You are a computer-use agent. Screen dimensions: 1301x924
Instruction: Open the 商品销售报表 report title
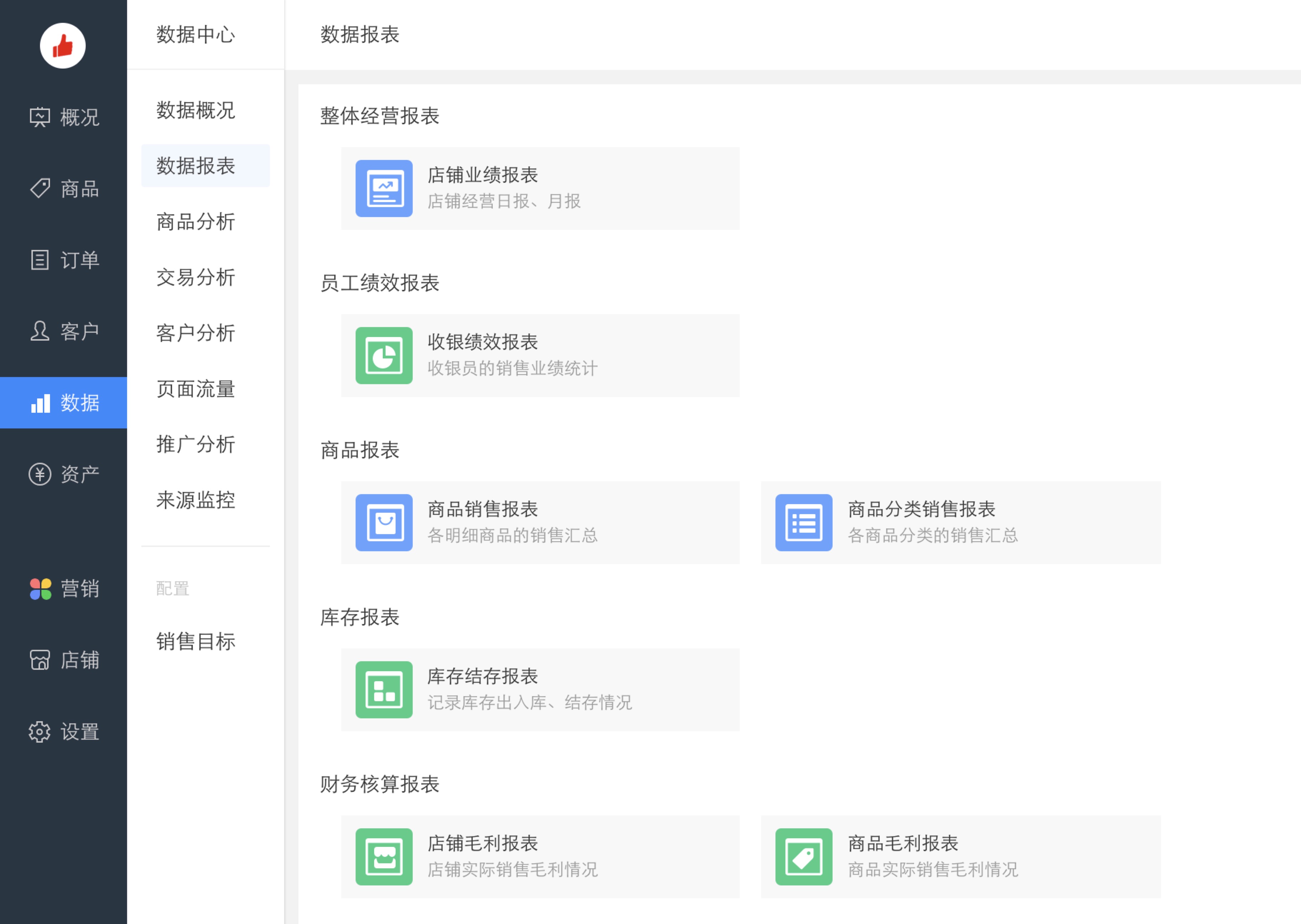482,509
